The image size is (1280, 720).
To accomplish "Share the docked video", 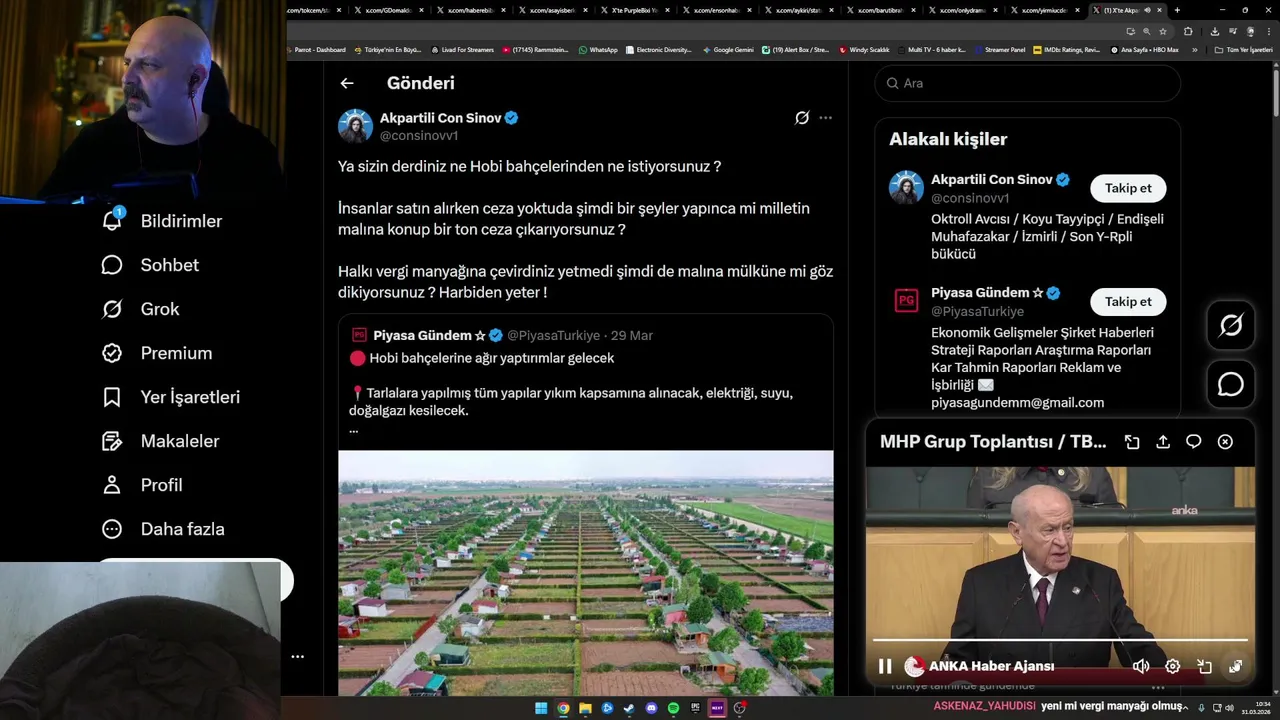I will (1163, 442).
